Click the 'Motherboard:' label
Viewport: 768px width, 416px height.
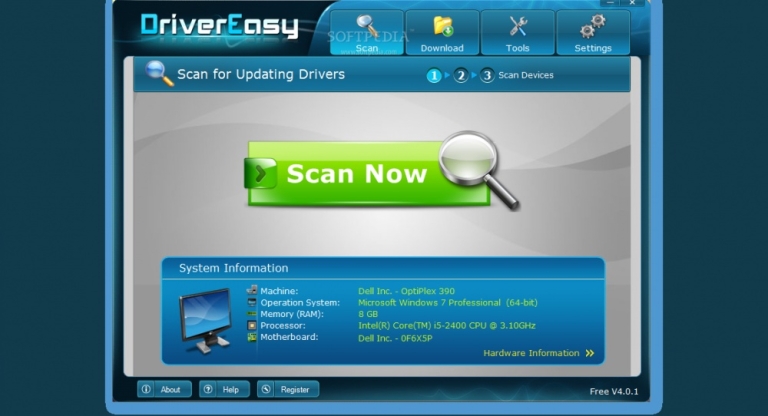tap(289, 337)
